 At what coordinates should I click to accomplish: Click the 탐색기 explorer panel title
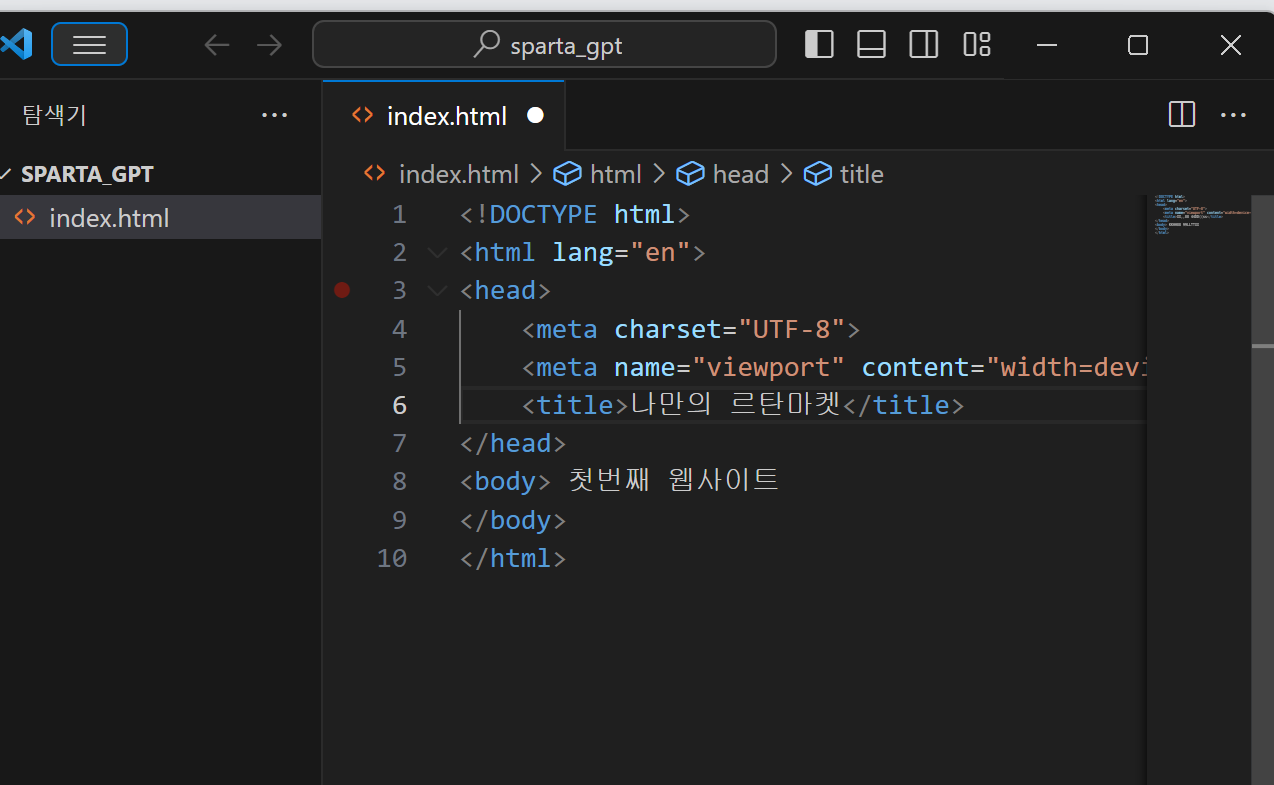pyautogui.click(x=54, y=115)
